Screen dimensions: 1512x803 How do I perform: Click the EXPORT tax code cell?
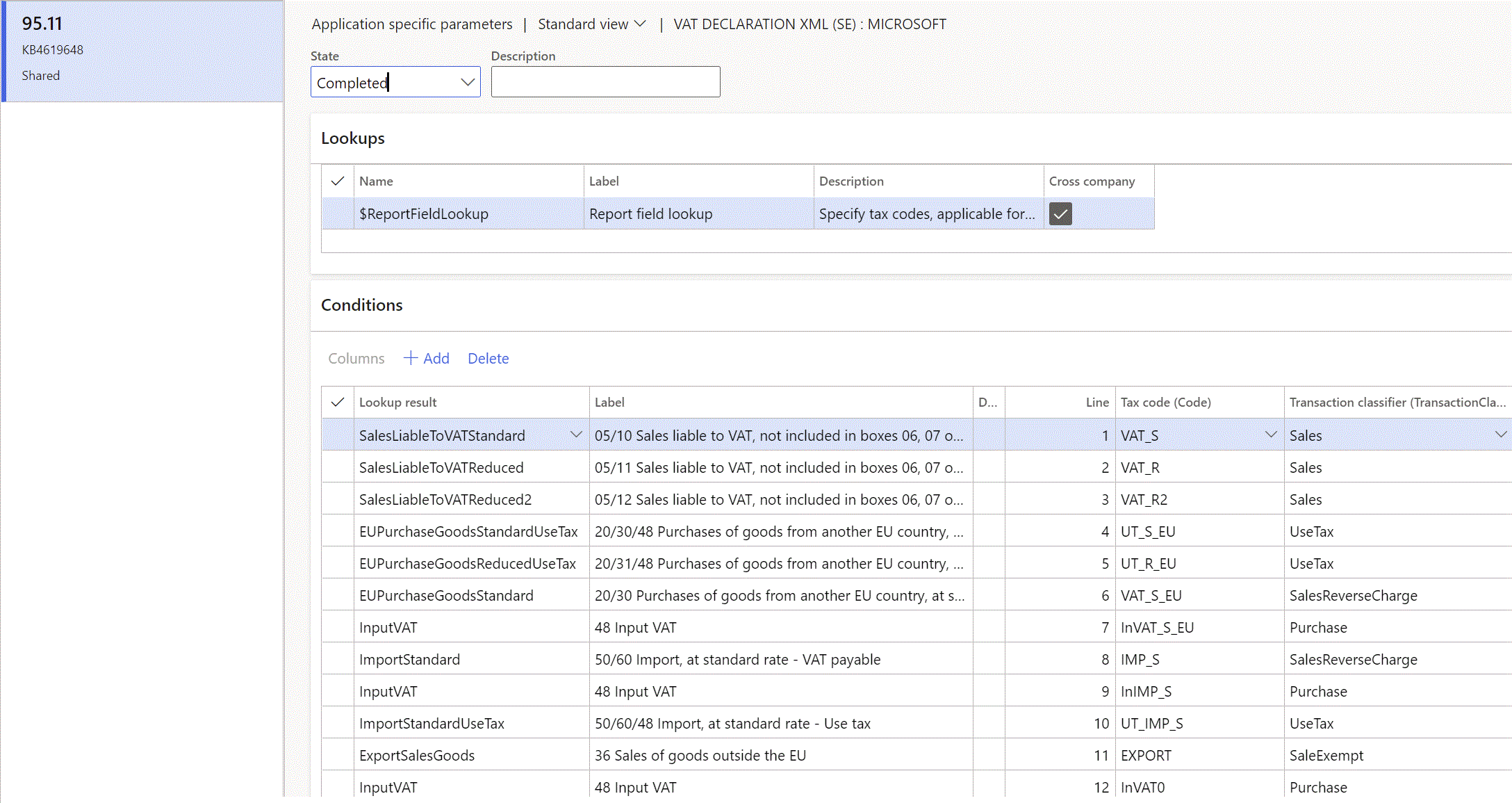click(1199, 756)
